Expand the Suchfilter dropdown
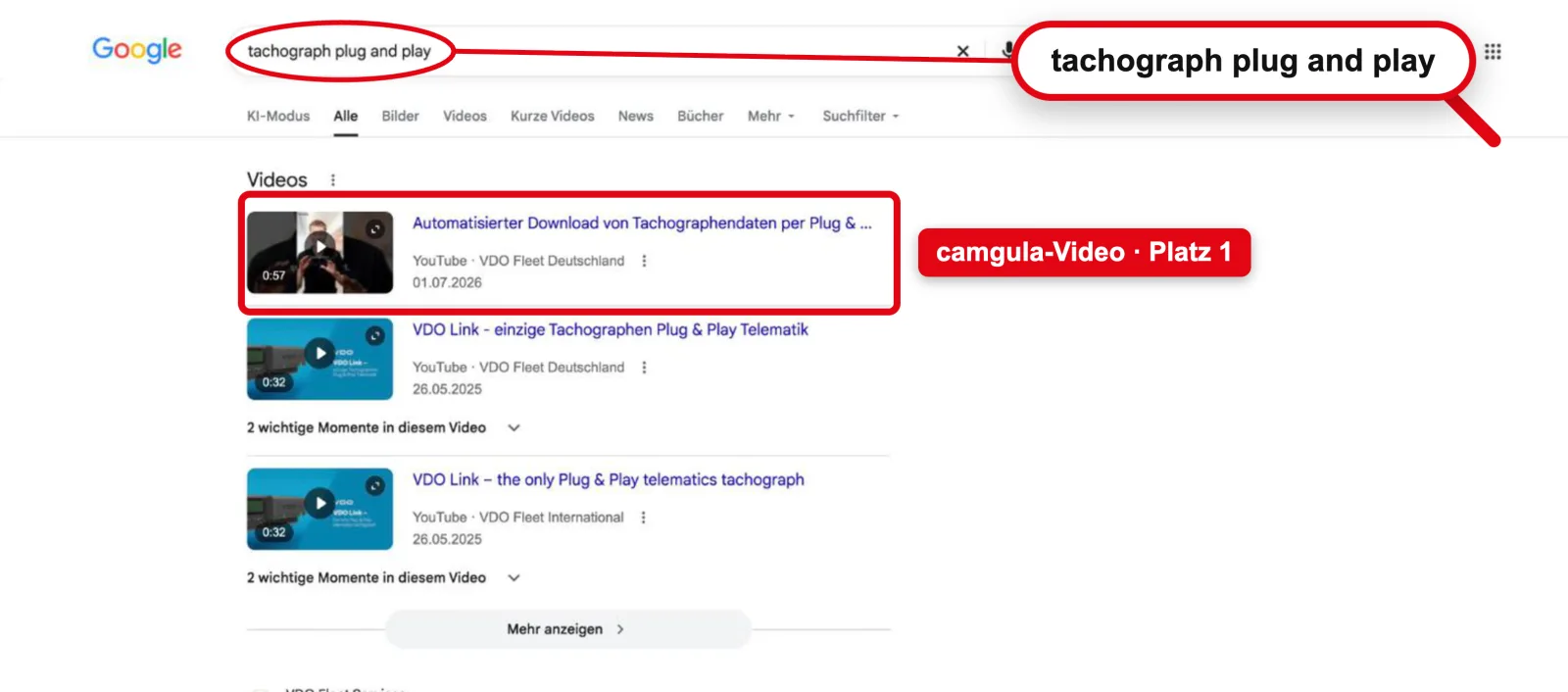 pyautogui.click(x=860, y=116)
